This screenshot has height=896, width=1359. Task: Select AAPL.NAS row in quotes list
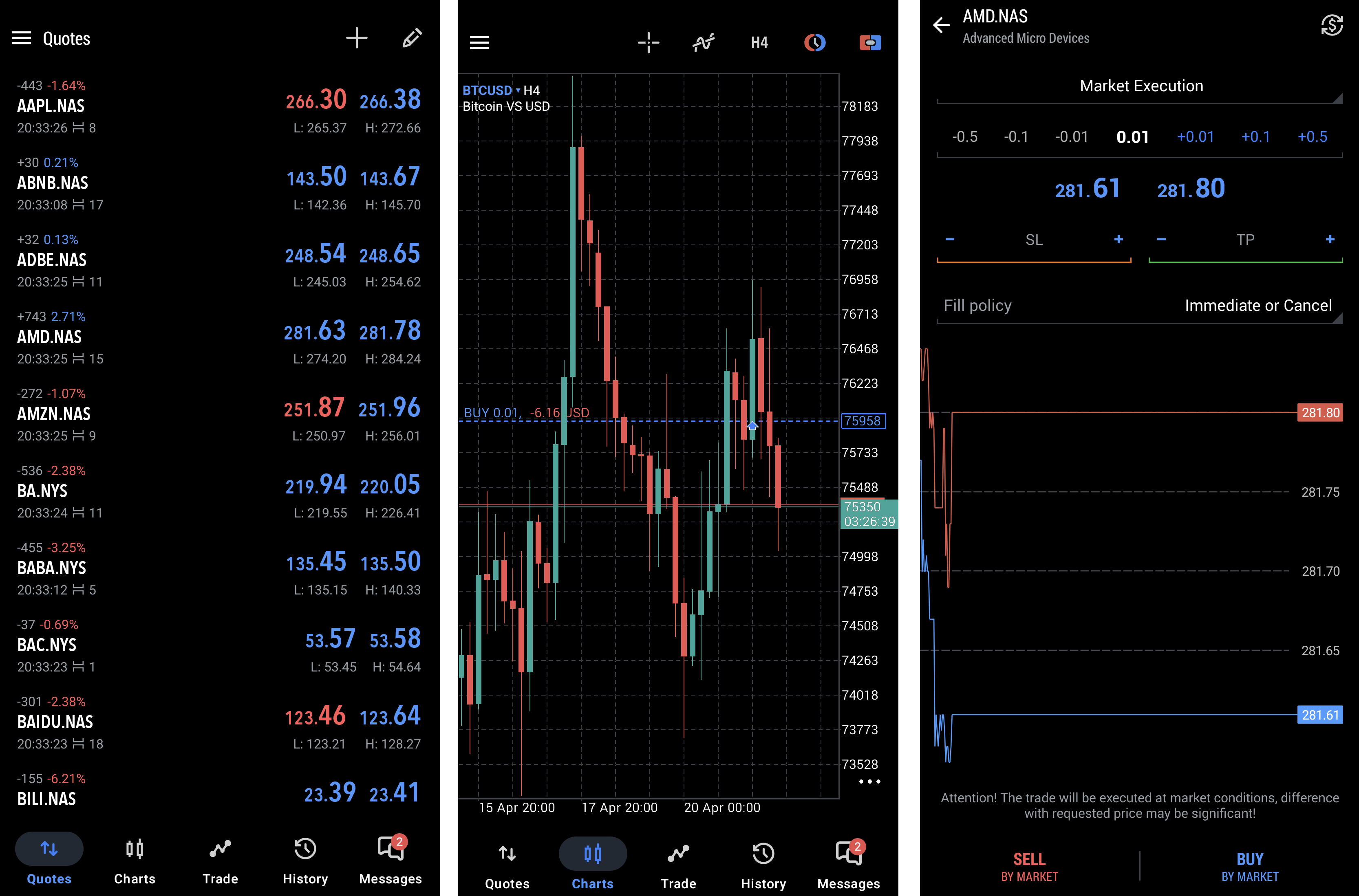point(219,106)
